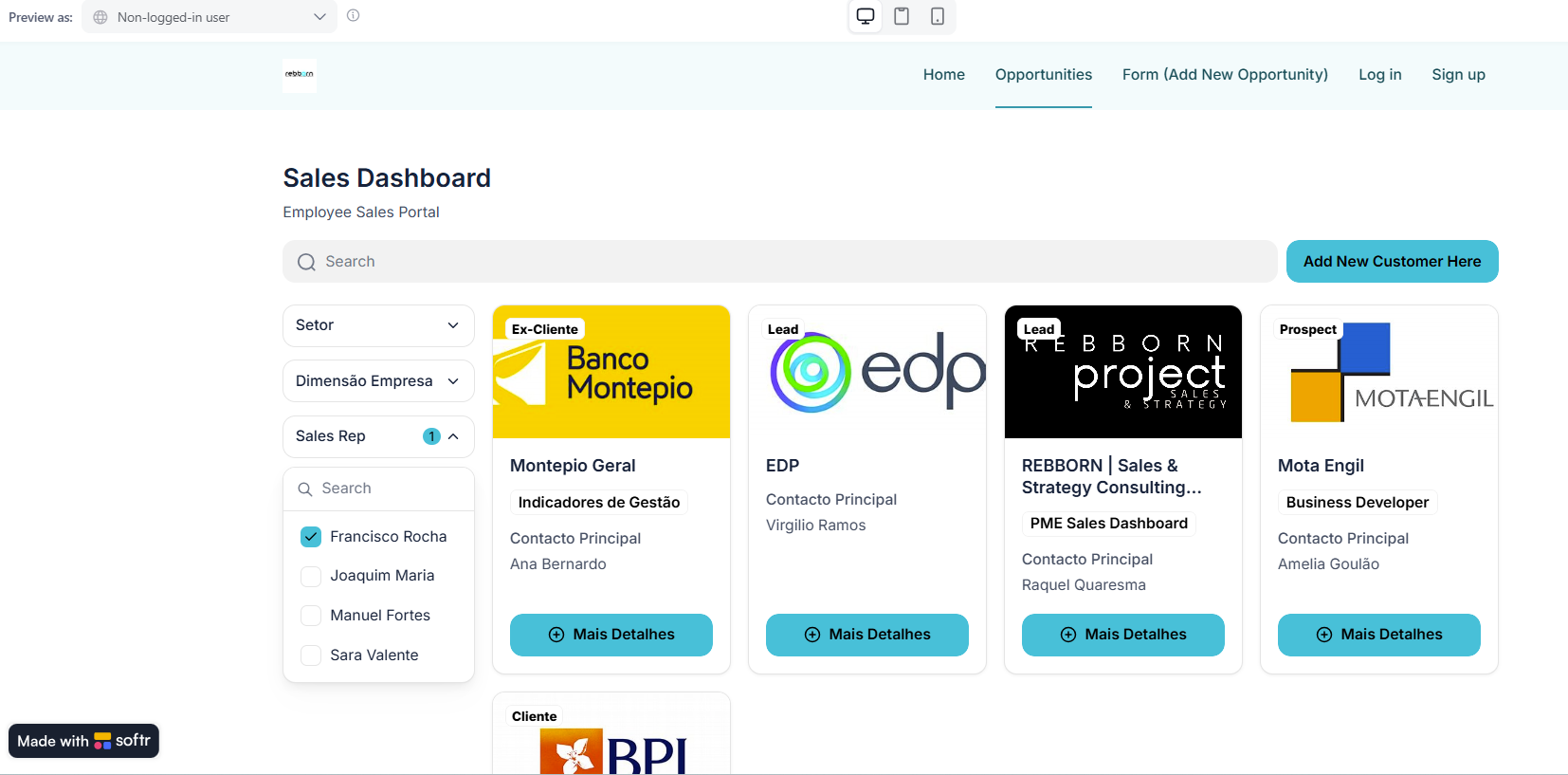Open the Dimensão Empresa filter dropdown

coord(378,380)
